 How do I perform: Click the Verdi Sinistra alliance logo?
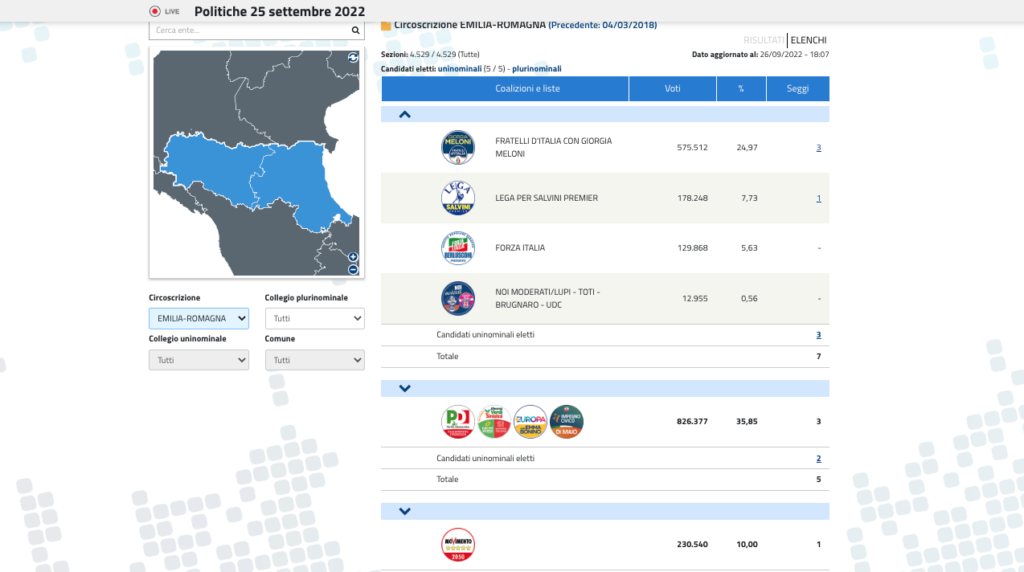(x=494, y=422)
